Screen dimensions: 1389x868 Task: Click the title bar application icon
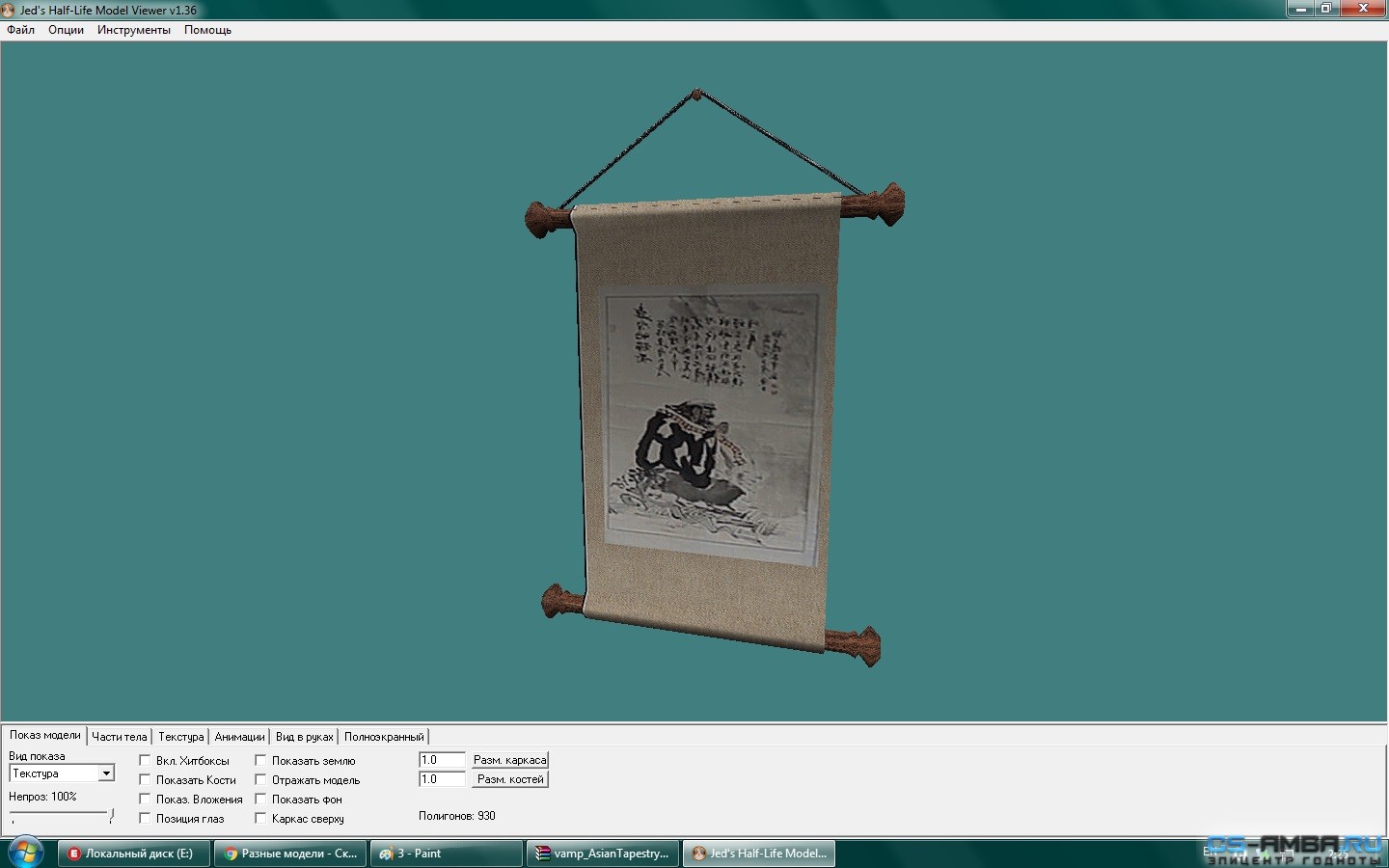tap(9, 10)
